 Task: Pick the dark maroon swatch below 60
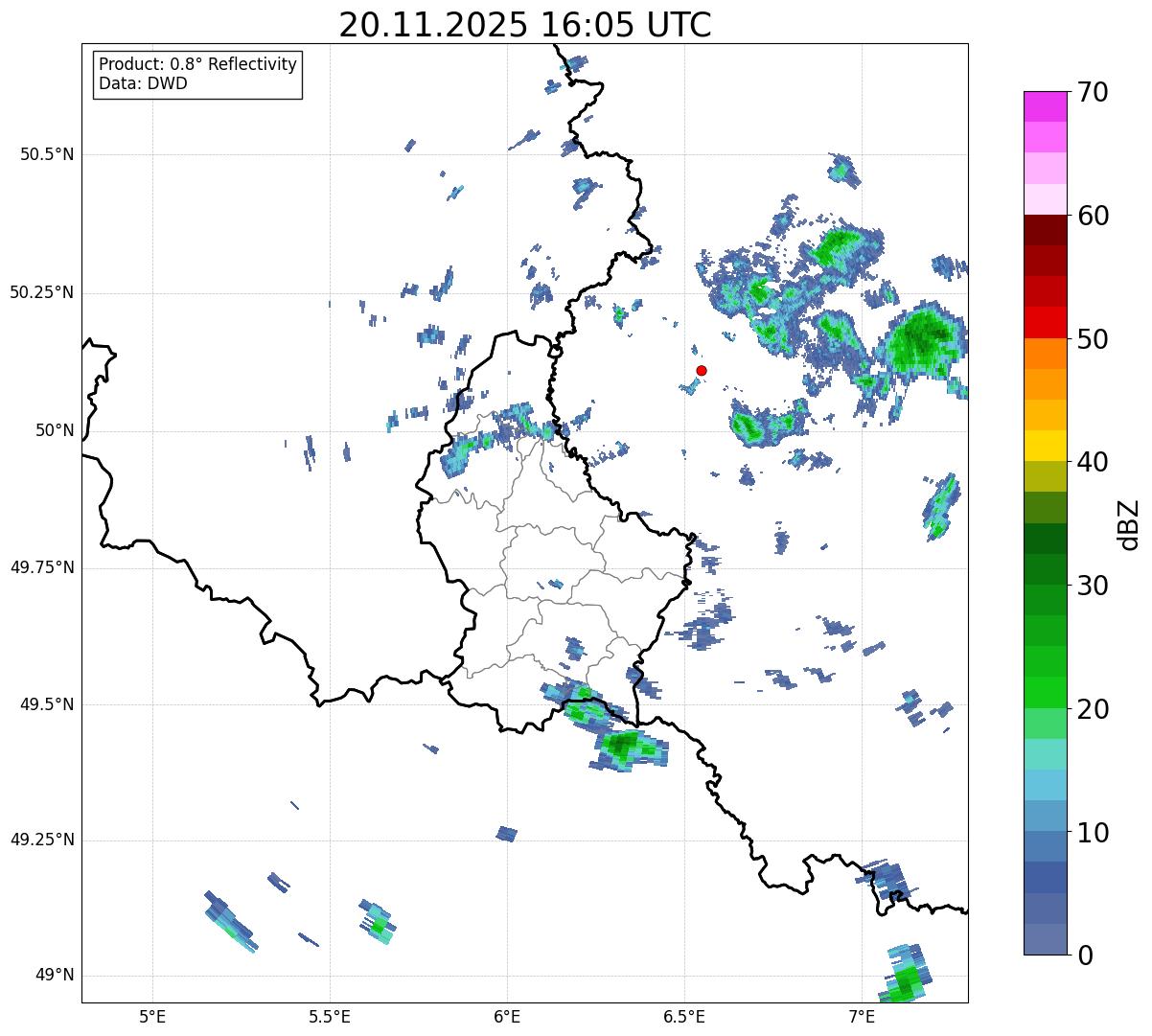click(x=1045, y=230)
